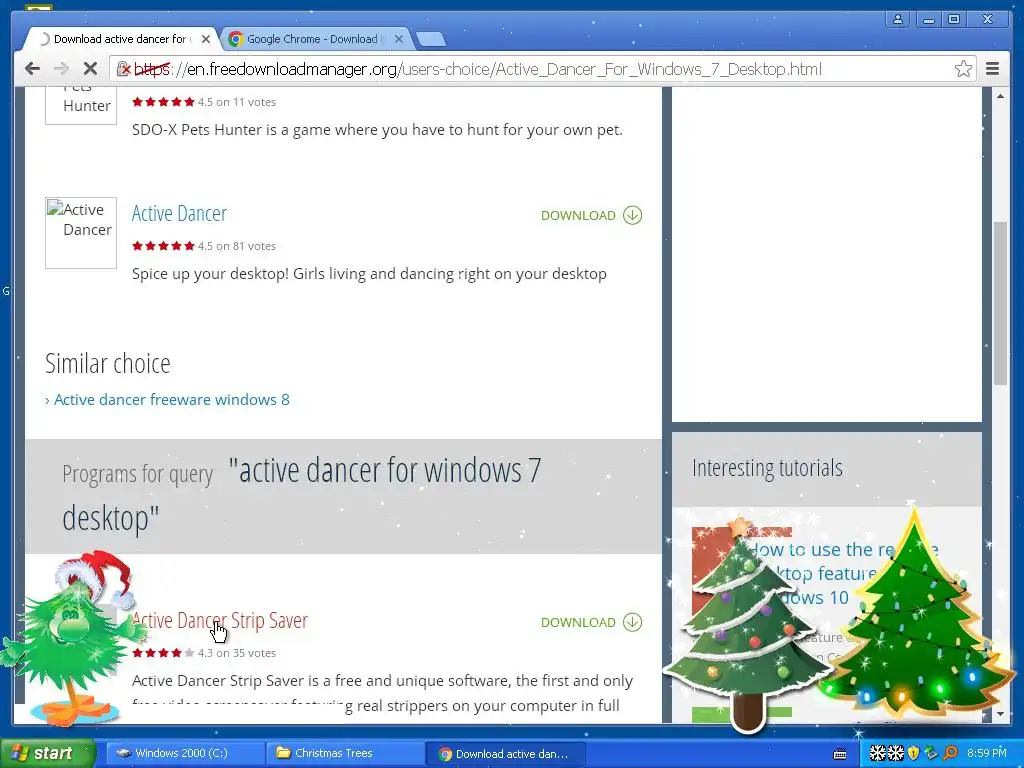The width and height of the screenshot is (1024, 768).
Task: Click the system clock showing 8:59 PM
Action: click(987, 753)
